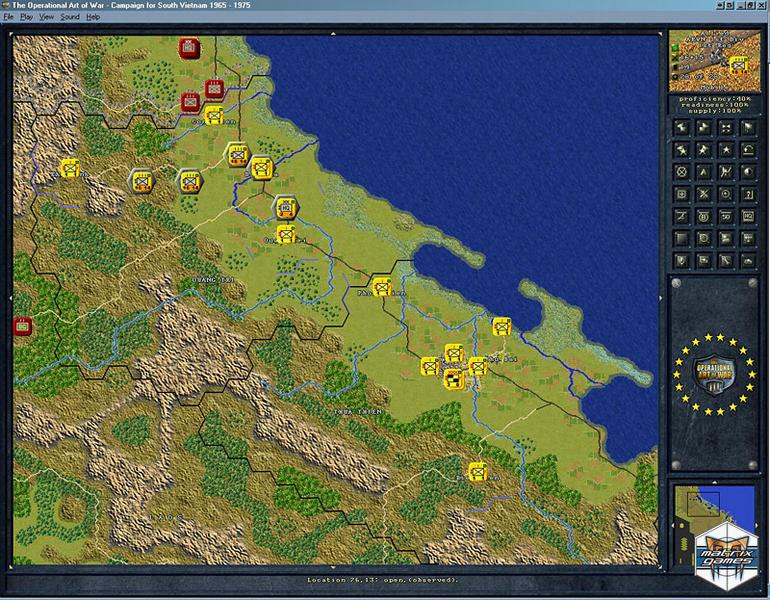
Task: Click the box with right arrow button
Action: coord(704,260)
